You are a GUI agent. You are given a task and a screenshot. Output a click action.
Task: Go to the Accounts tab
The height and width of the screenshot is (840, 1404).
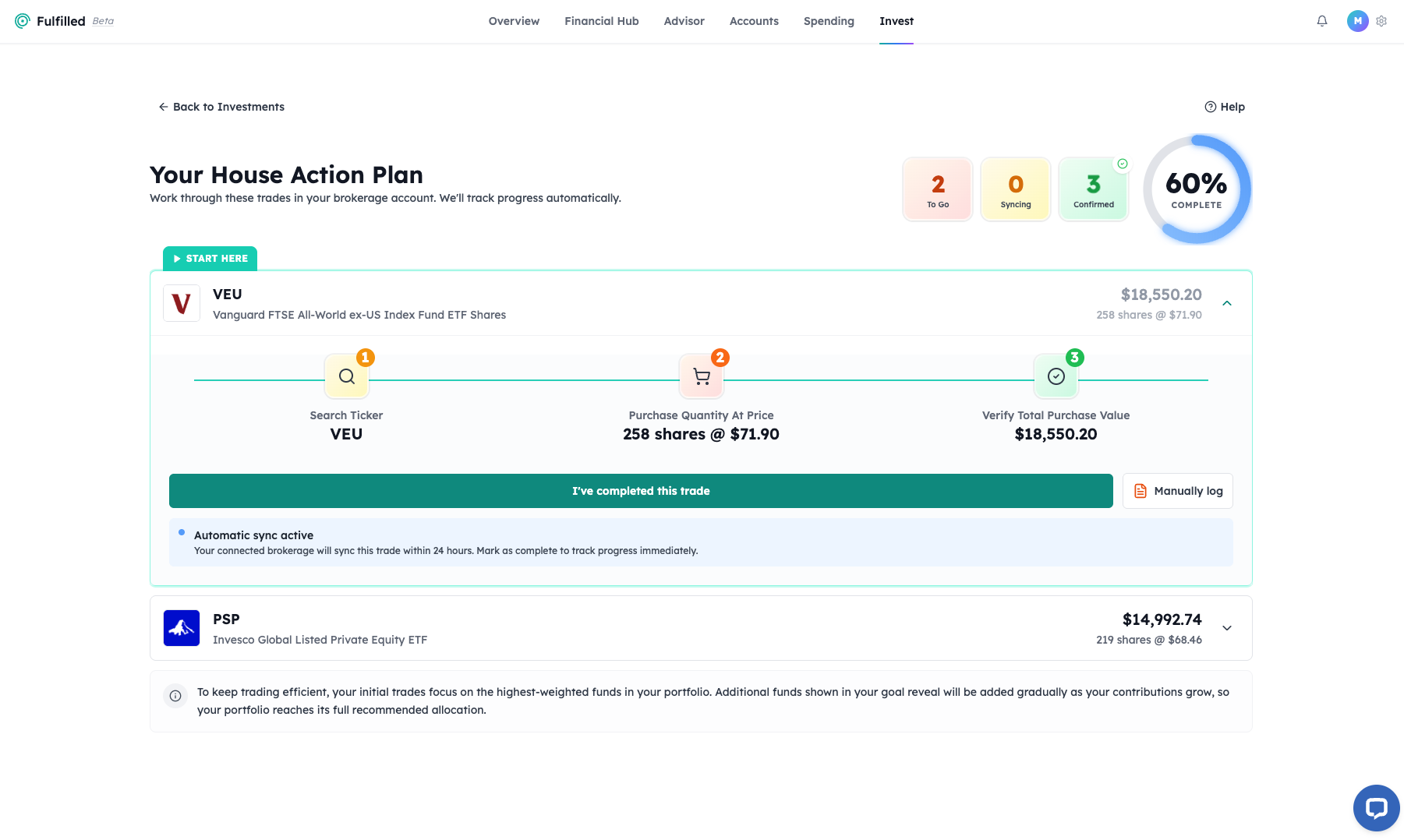tap(754, 21)
